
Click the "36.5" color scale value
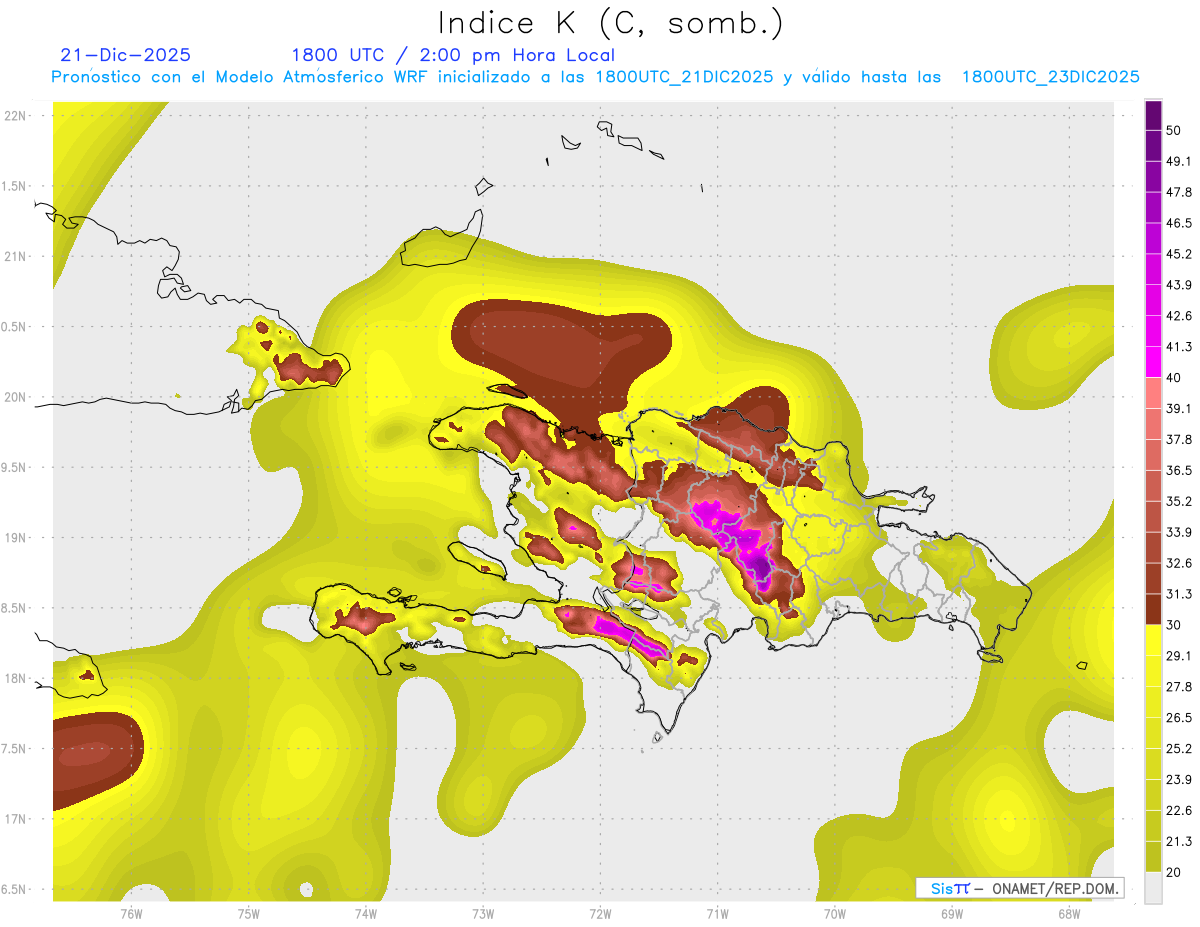[1178, 470]
